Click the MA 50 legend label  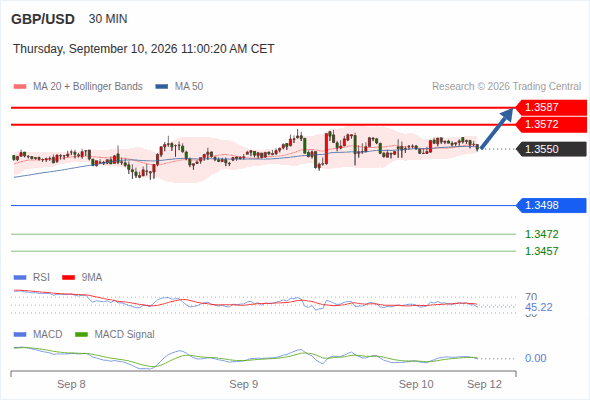point(189,87)
